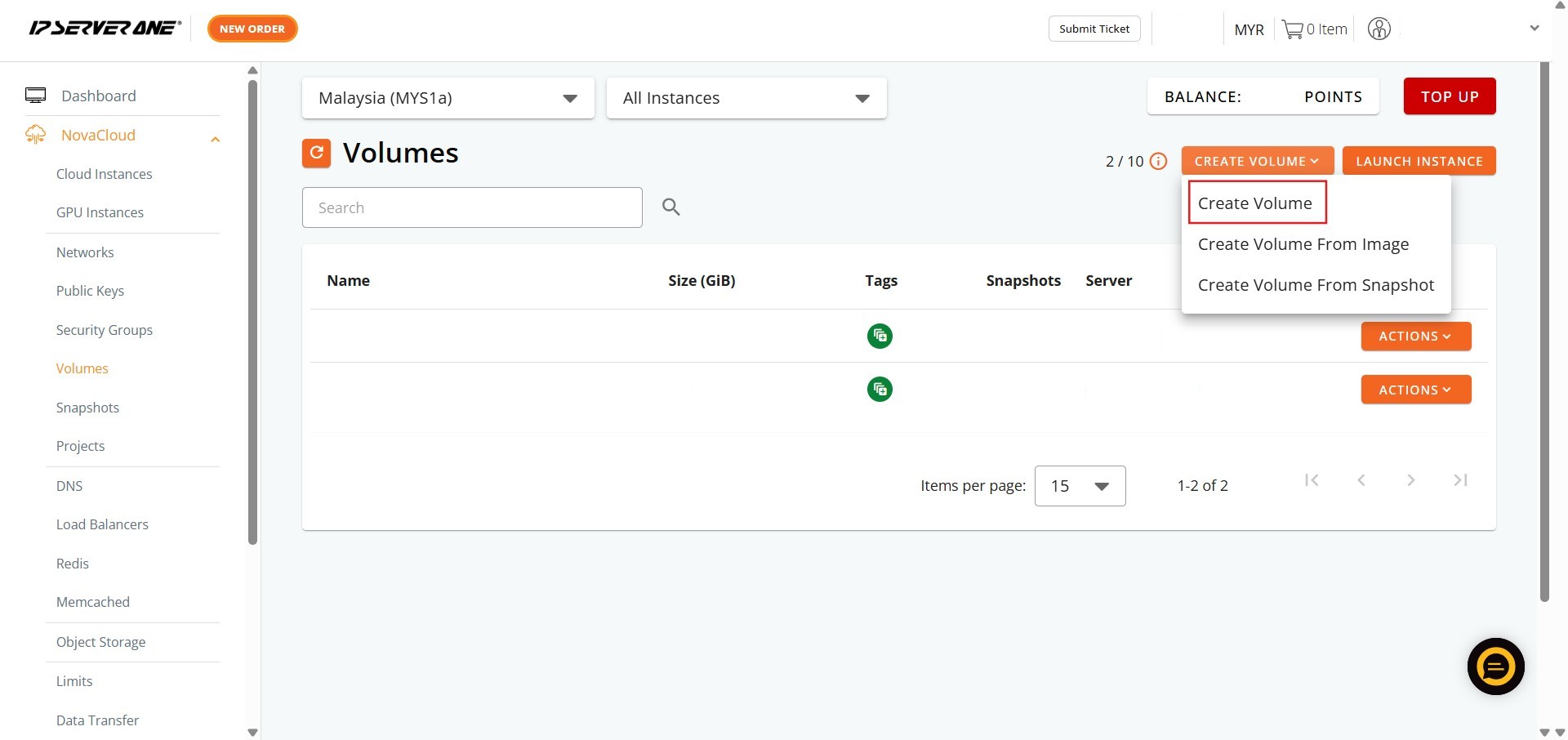Click the second row's green tag icon
The height and width of the screenshot is (740, 1568).
point(880,390)
